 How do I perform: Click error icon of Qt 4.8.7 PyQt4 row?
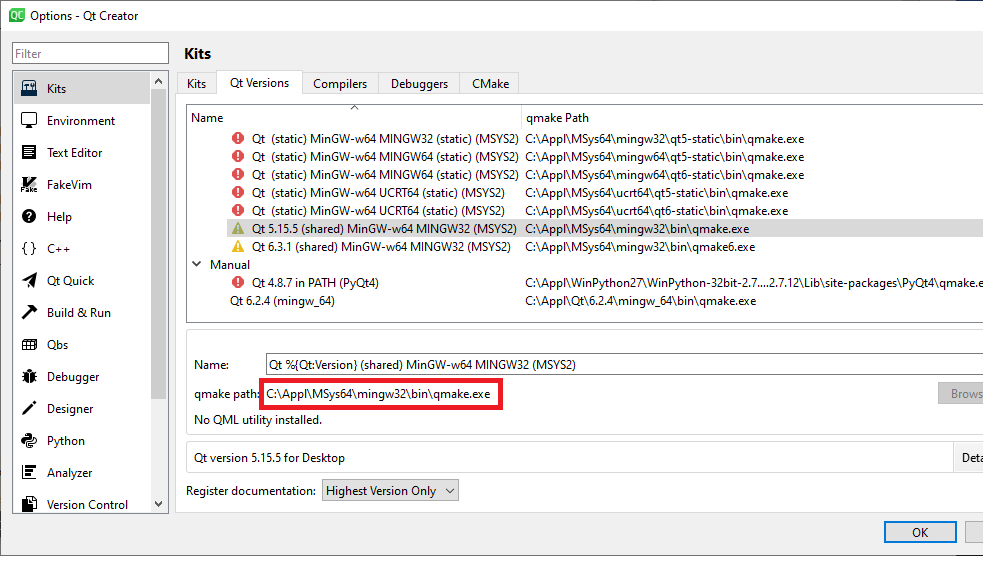238,282
